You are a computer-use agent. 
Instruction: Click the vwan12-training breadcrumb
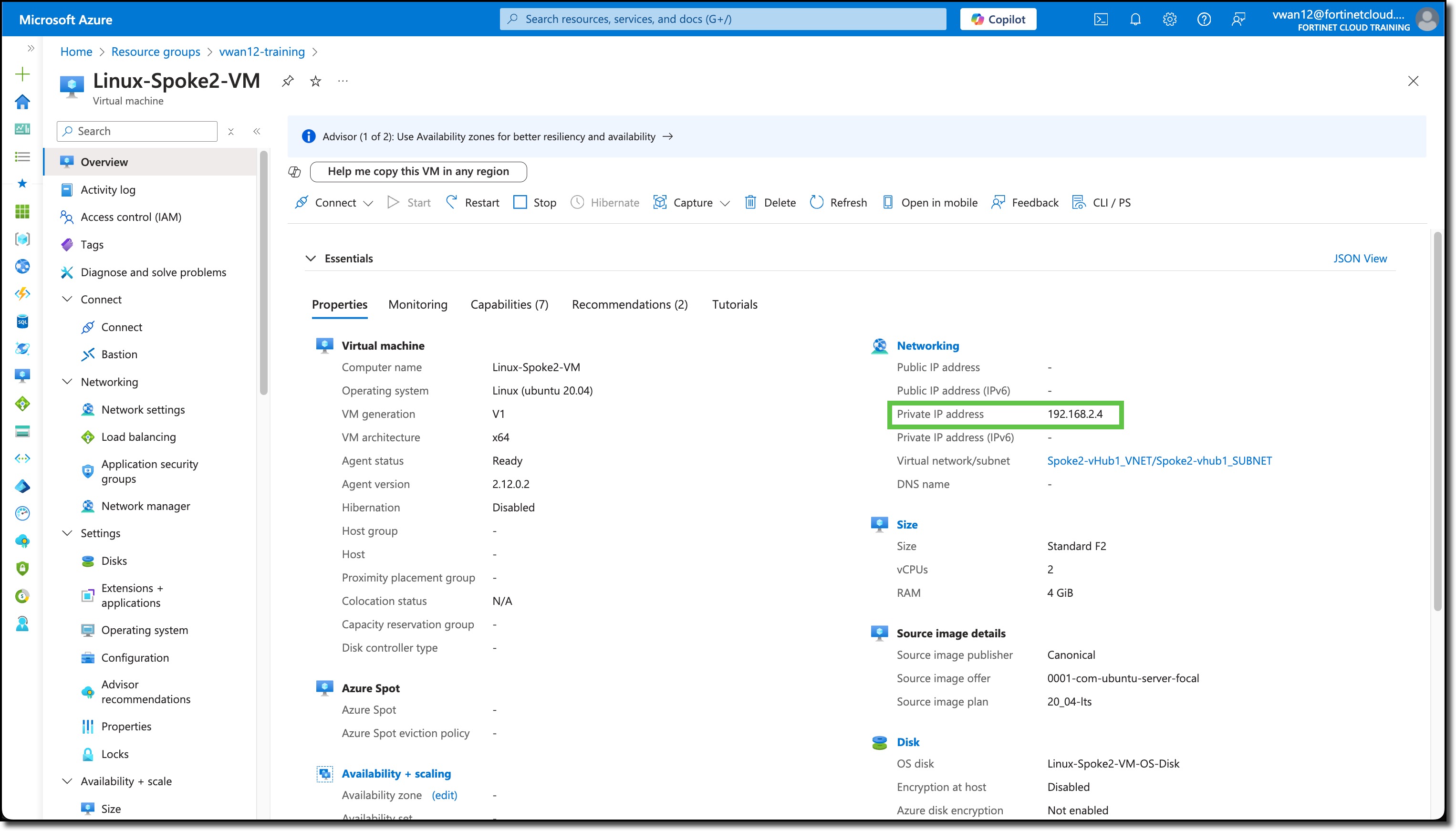[x=262, y=52]
